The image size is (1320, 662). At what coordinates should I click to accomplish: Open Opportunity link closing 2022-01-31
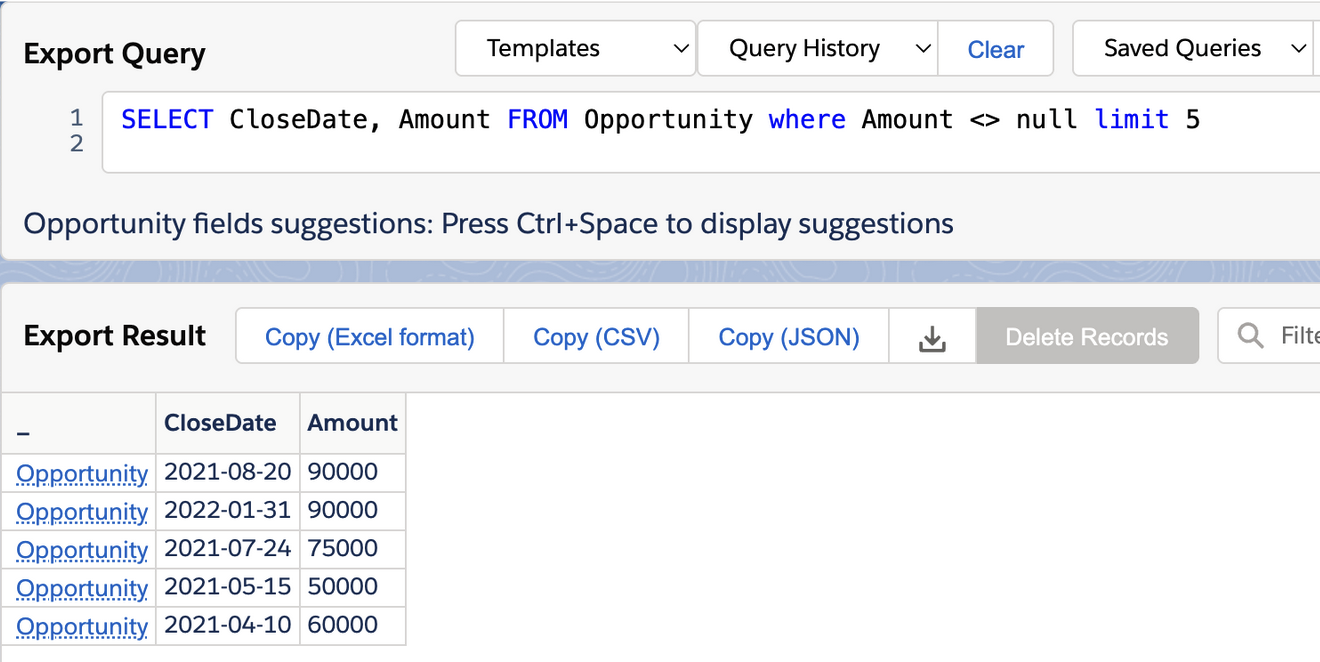pyautogui.click(x=82, y=511)
